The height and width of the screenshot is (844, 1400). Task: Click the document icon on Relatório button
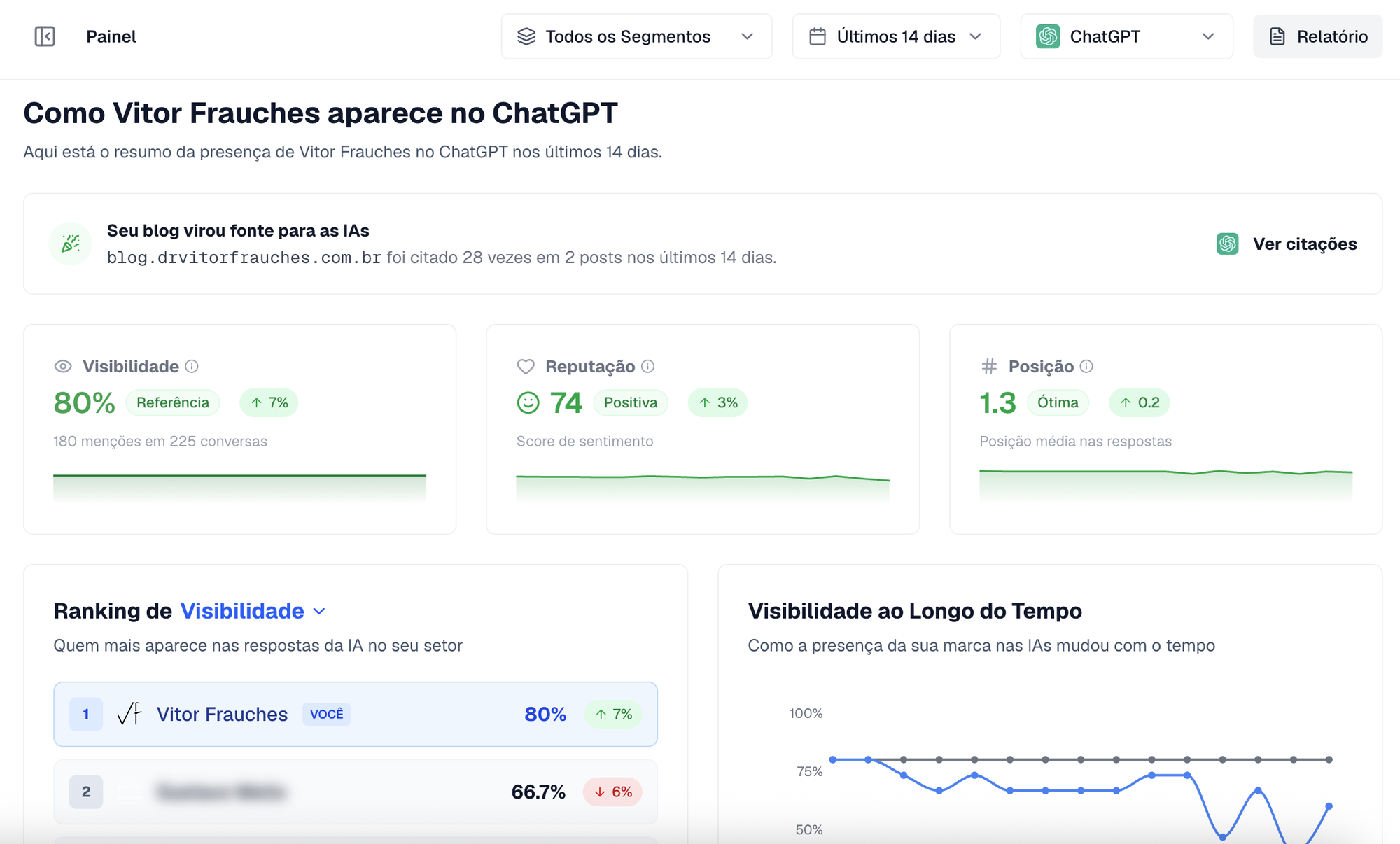[1277, 36]
